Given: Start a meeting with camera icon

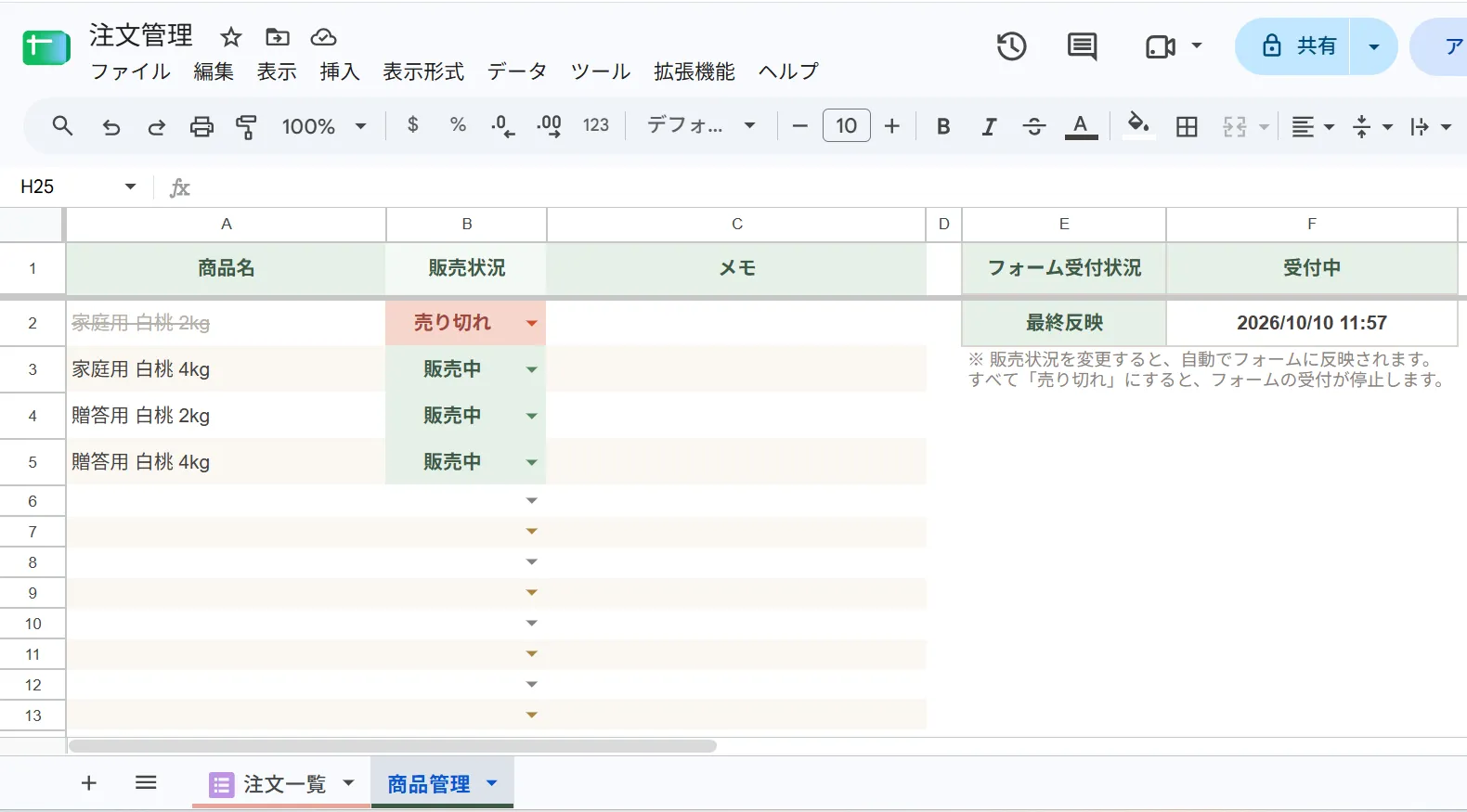Looking at the screenshot, I should pyautogui.click(x=1161, y=46).
